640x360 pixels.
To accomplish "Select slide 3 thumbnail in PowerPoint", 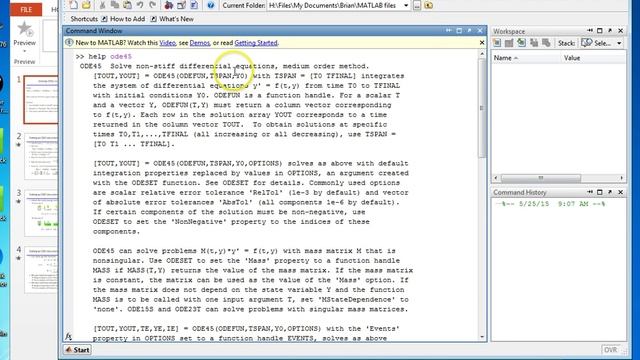I will 41,213.
